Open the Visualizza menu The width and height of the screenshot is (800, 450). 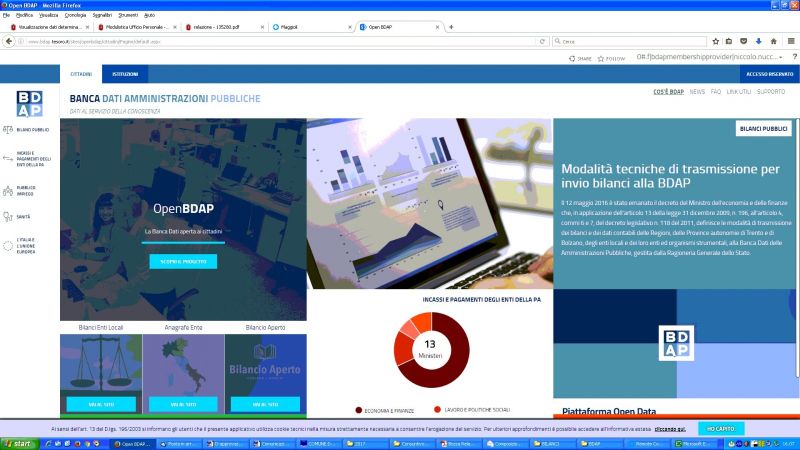pos(48,15)
